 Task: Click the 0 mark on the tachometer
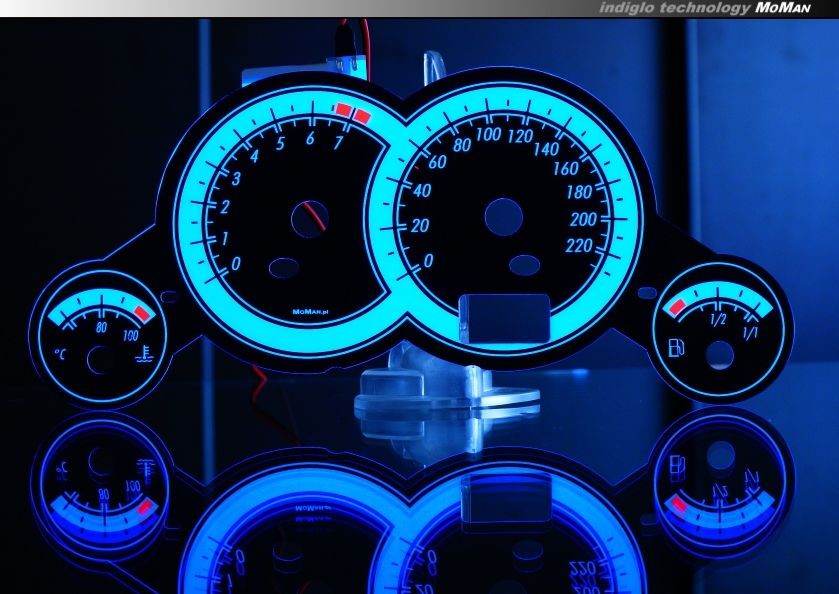point(235,263)
